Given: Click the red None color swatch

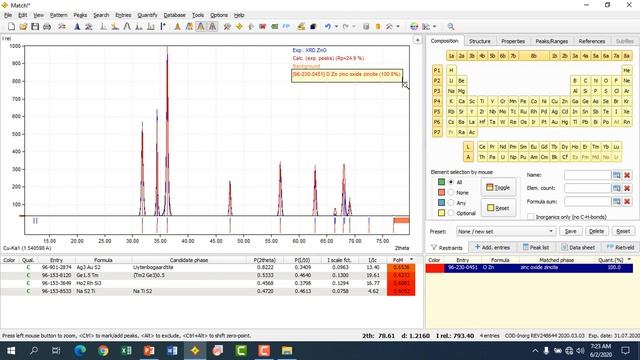Looking at the screenshot, I should click(x=441, y=192).
